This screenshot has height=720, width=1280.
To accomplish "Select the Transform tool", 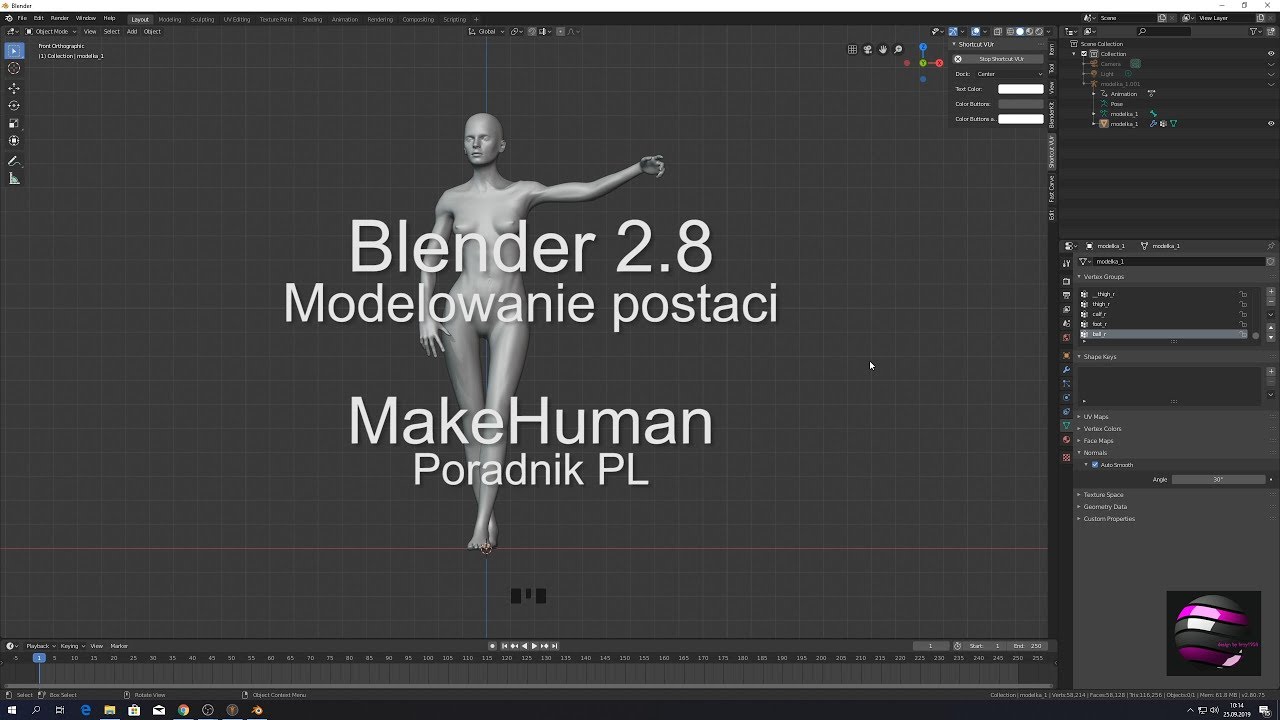I will (x=14, y=141).
